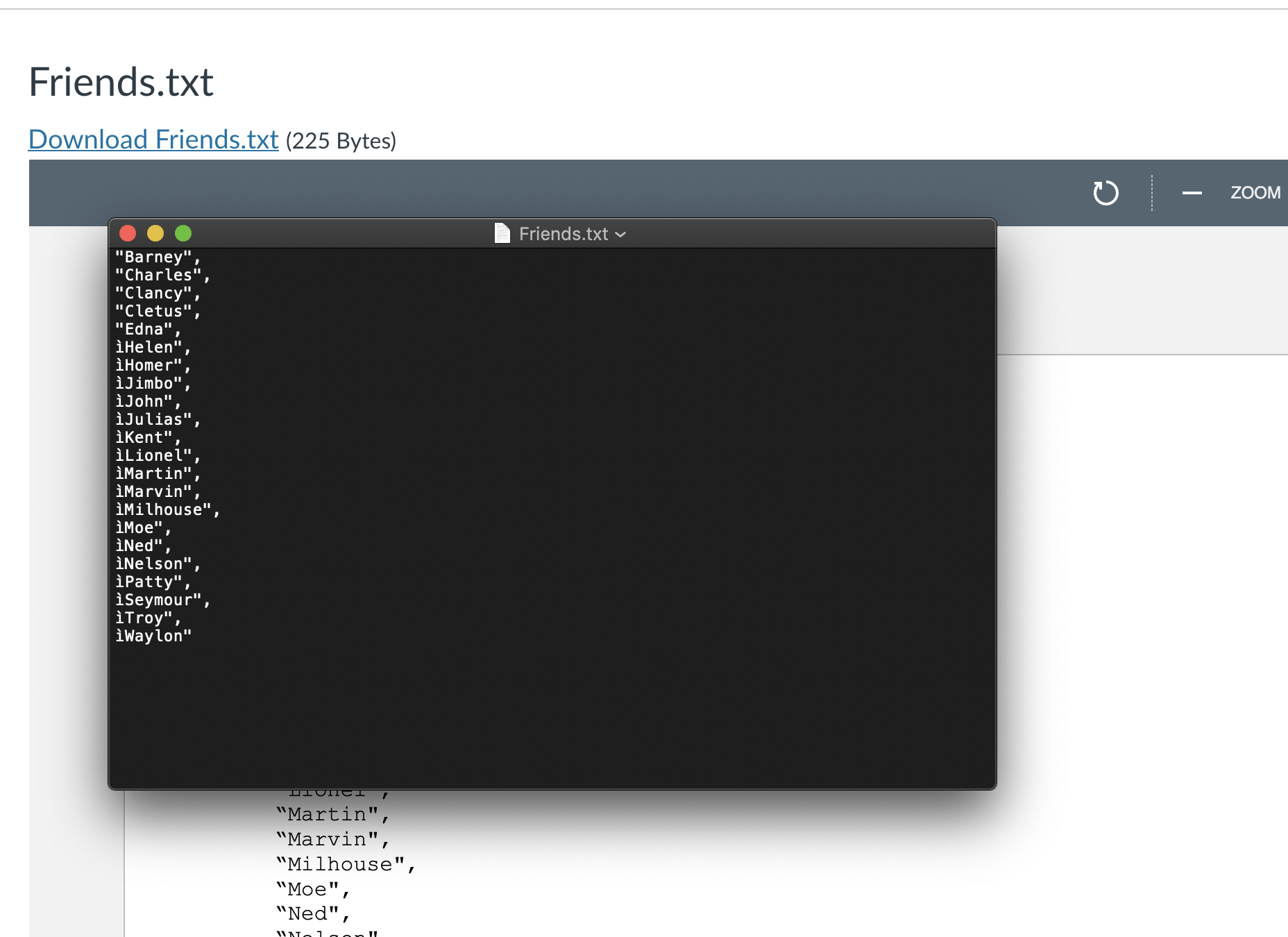Click the Martin line in the dark editor
The image size is (1288, 937).
point(158,474)
